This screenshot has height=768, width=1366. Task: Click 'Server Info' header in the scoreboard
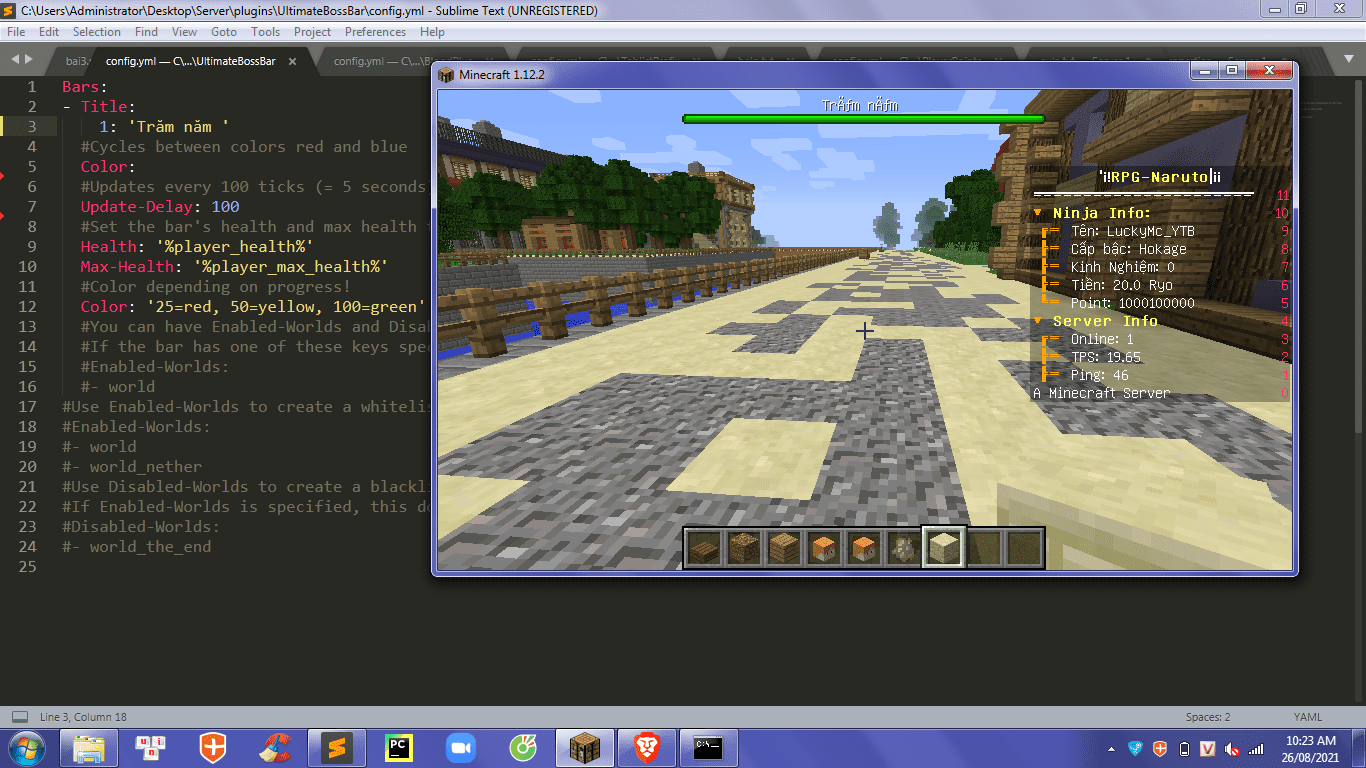[1105, 321]
